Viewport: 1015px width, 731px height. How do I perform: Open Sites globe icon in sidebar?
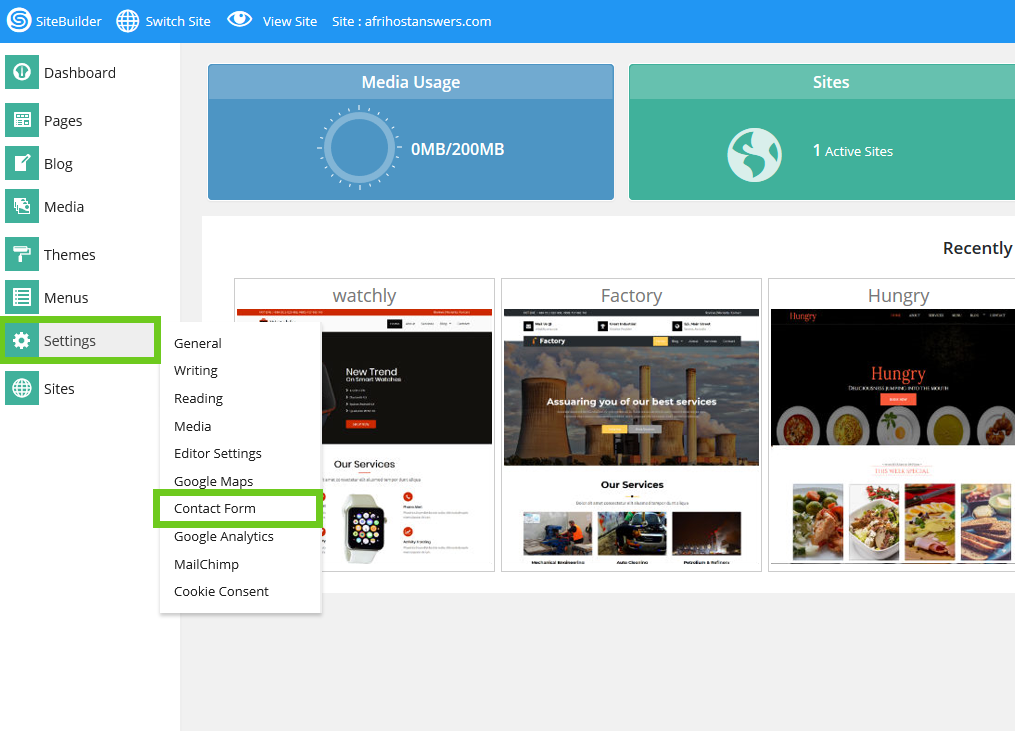(21, 388)
